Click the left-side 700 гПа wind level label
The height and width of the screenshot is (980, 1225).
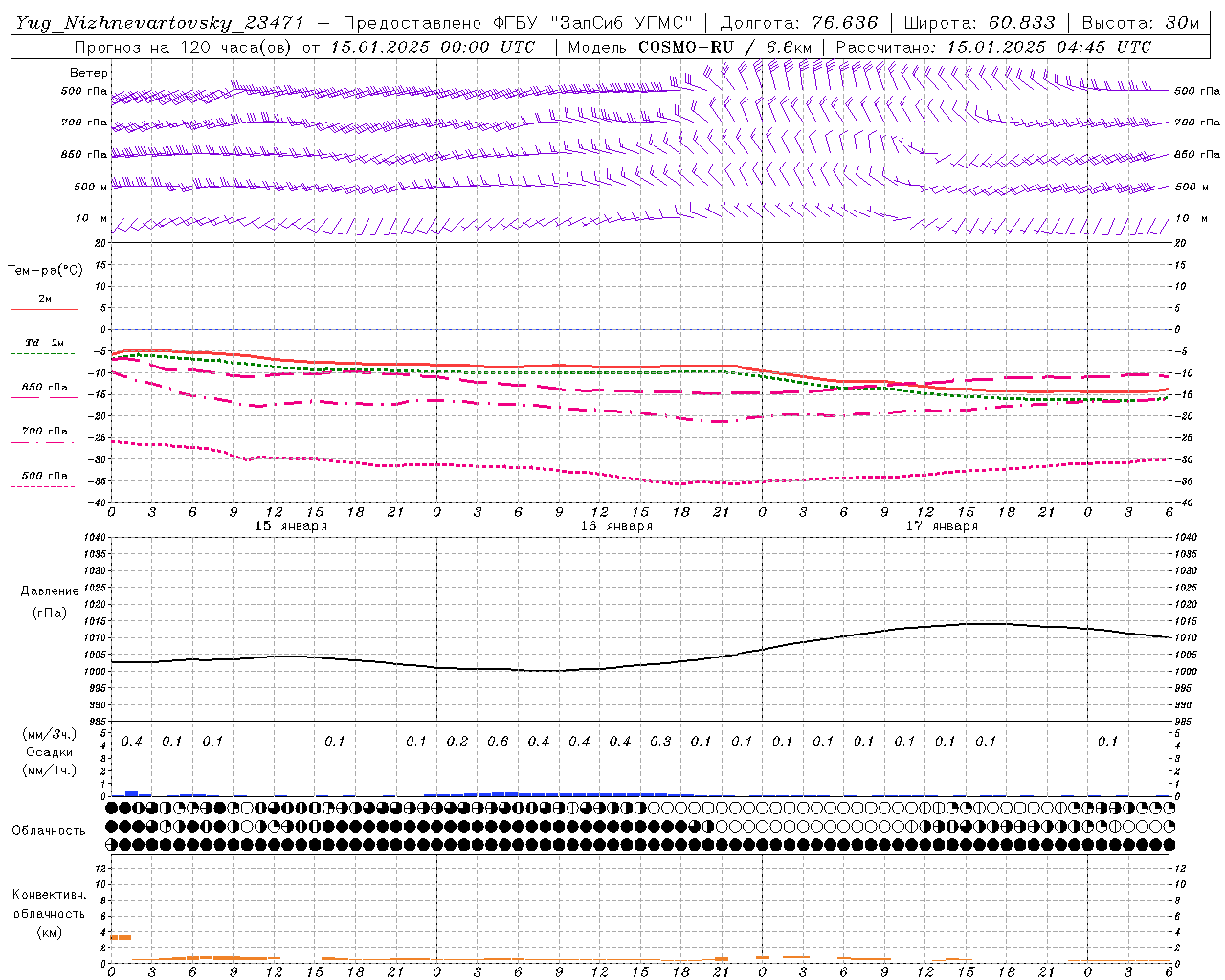tap(84, 122)
